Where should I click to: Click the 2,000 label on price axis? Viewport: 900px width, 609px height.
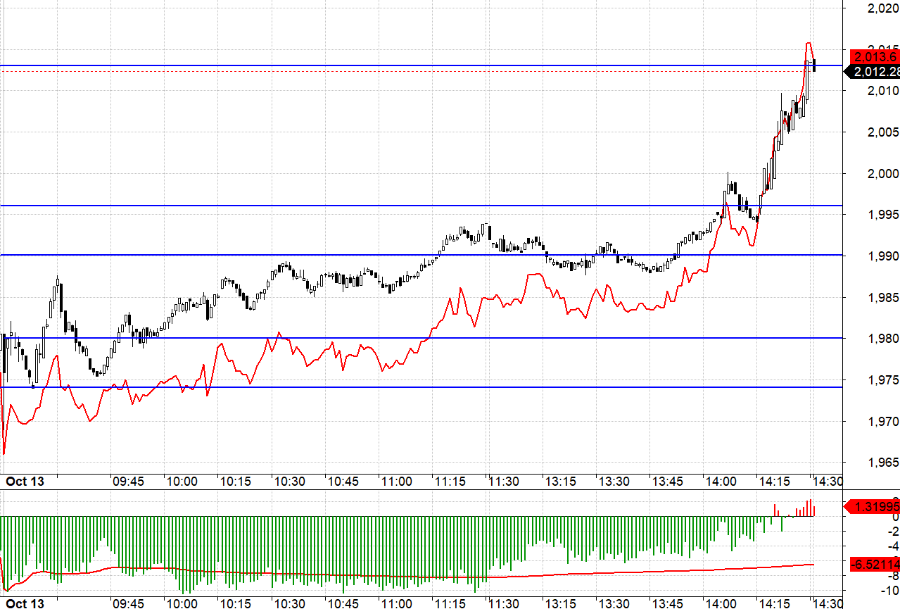pos(880,174)
